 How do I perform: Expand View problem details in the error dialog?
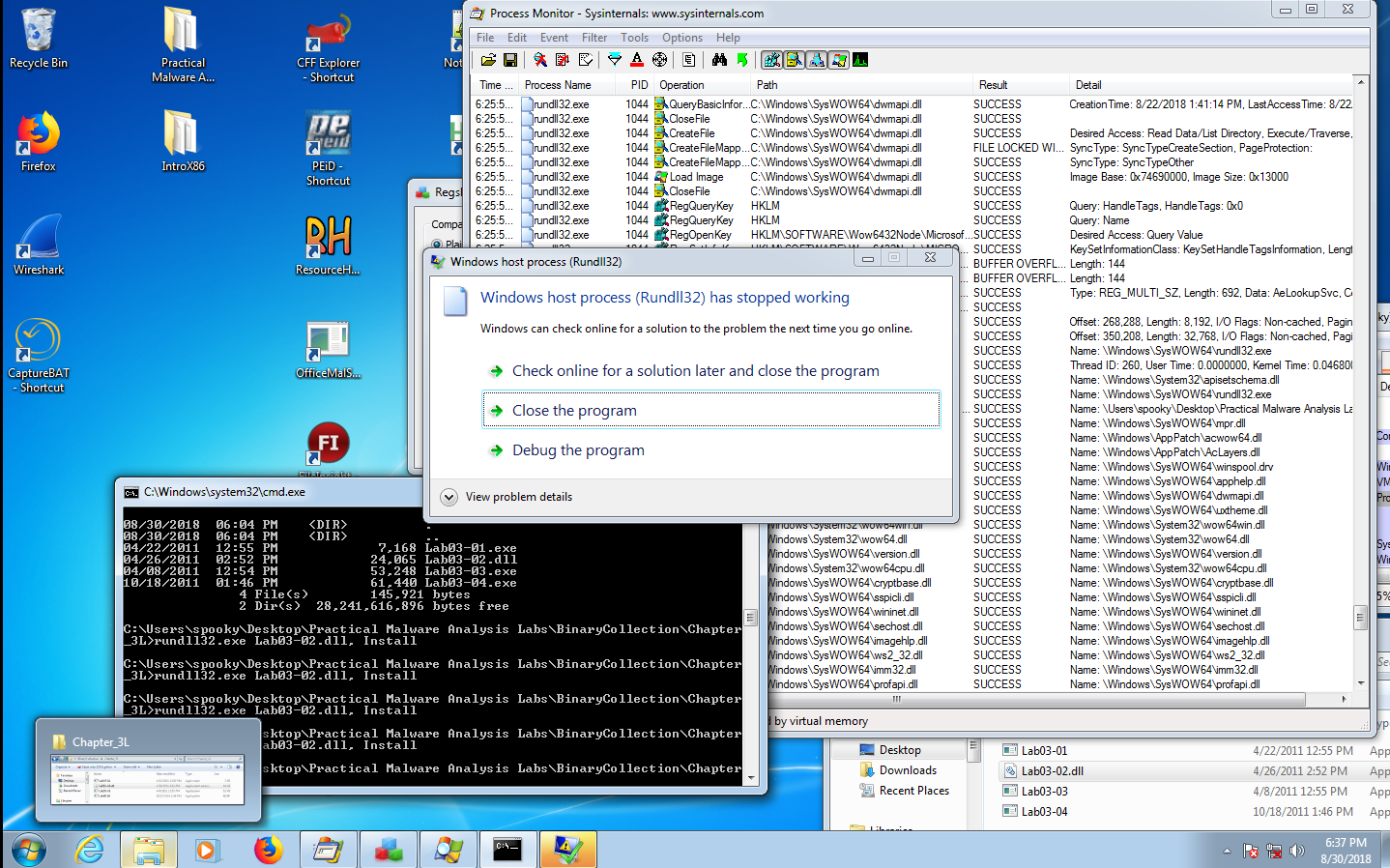(507, 497)
